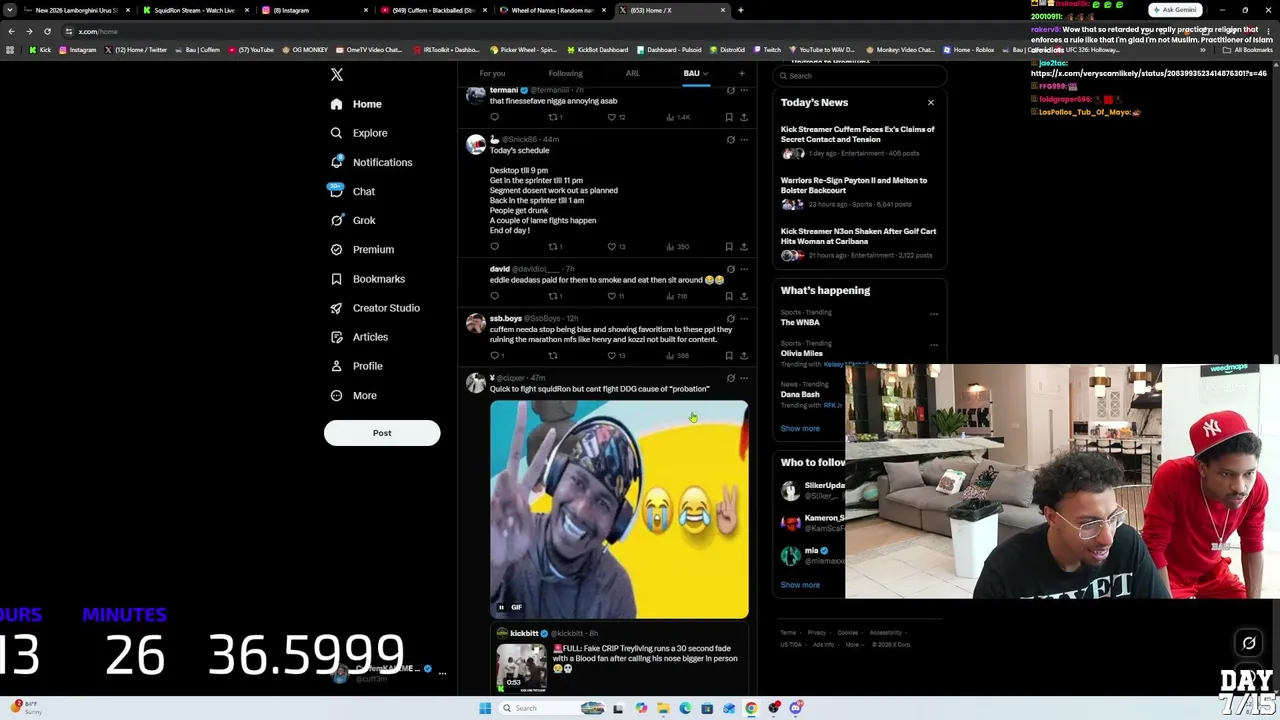Screen dimensions: 1280x720
Task: Open Notifications bell icon
Action: (x=336, y=162)
